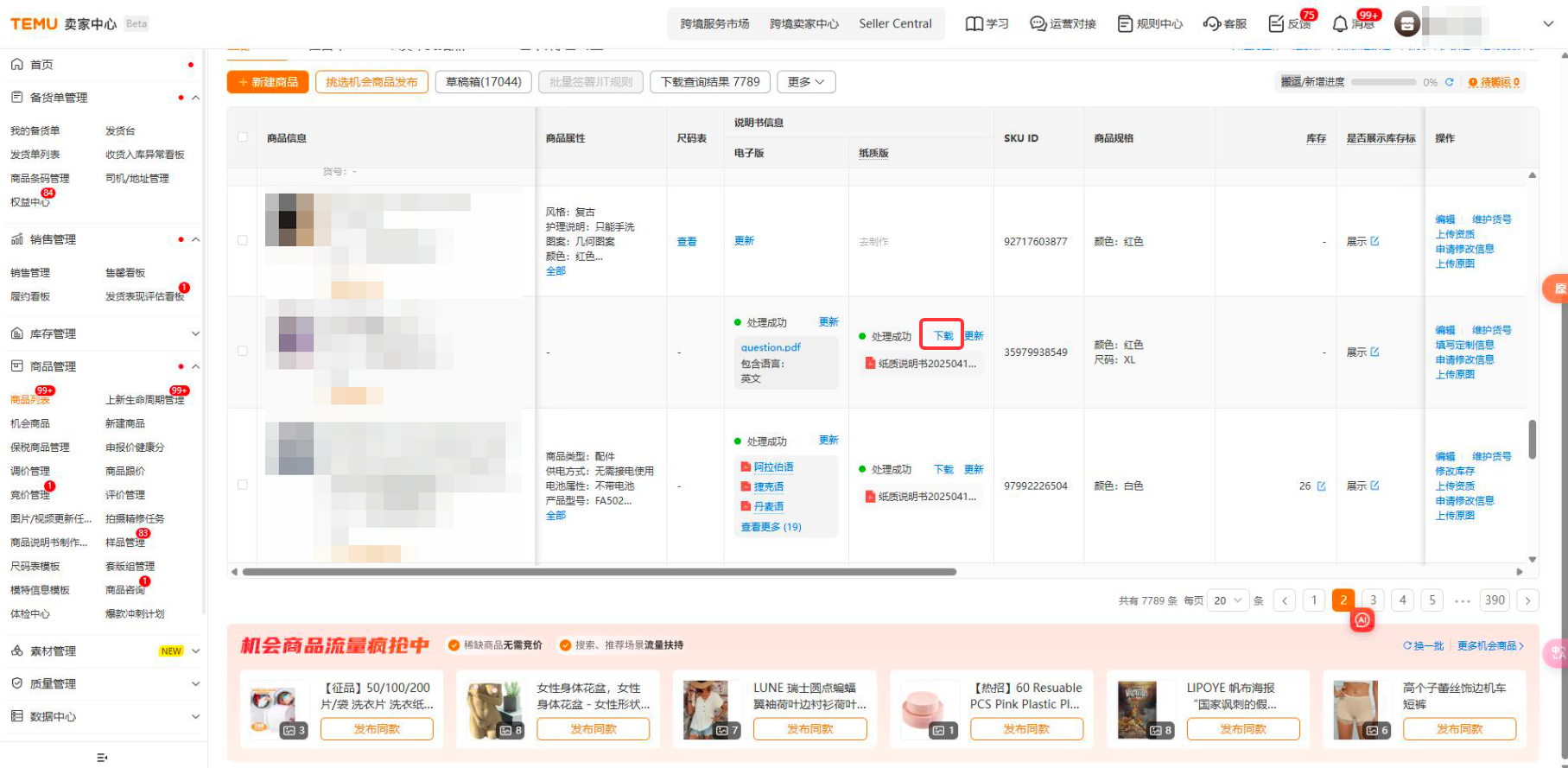The width and height of the screenshot is (1568, 768).
Task: Click refresh icon beside 搬运/新增进度
Action: coord(1449,82)
